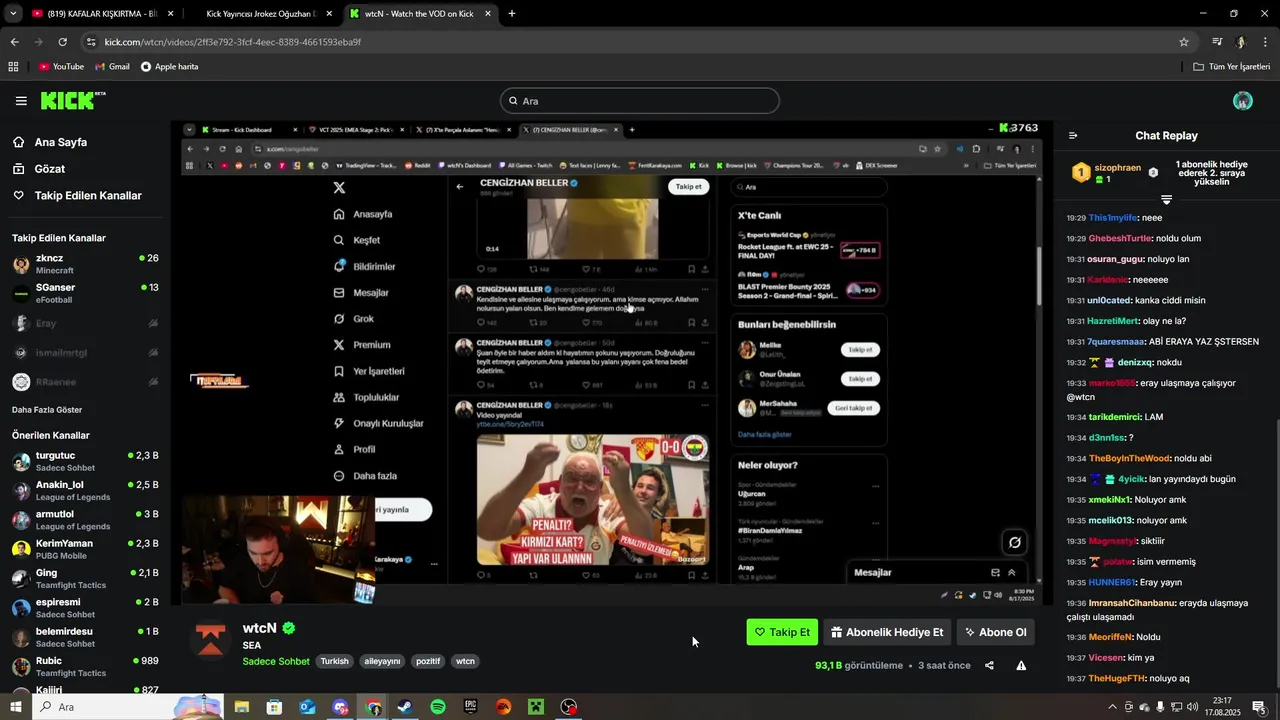This screenshot has width=1280, height=720.
Task: Open the Windows notification center icon
Action: 1259,707
